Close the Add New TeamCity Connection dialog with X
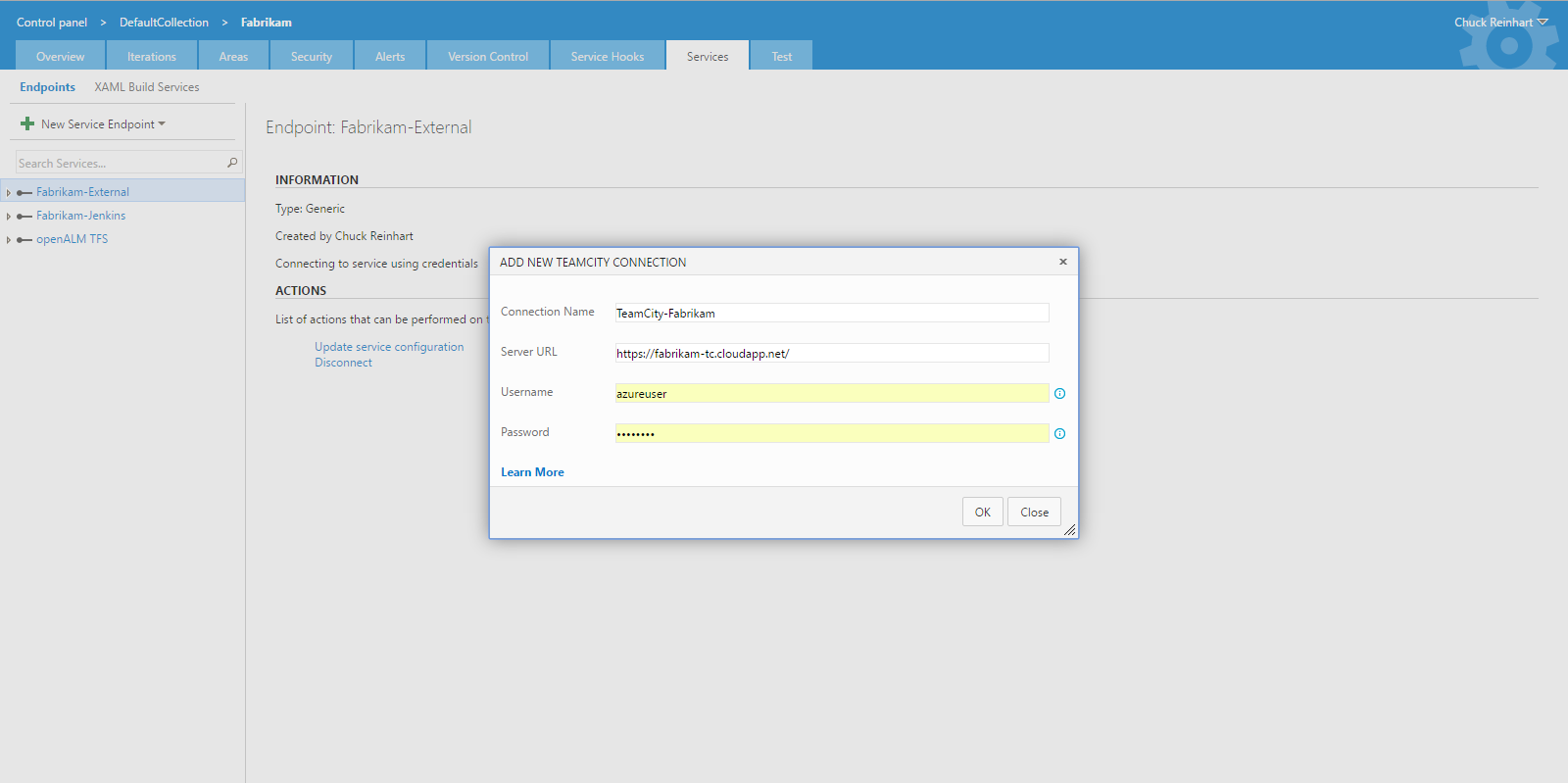1568x783 pixels. tap(1062, 262)
